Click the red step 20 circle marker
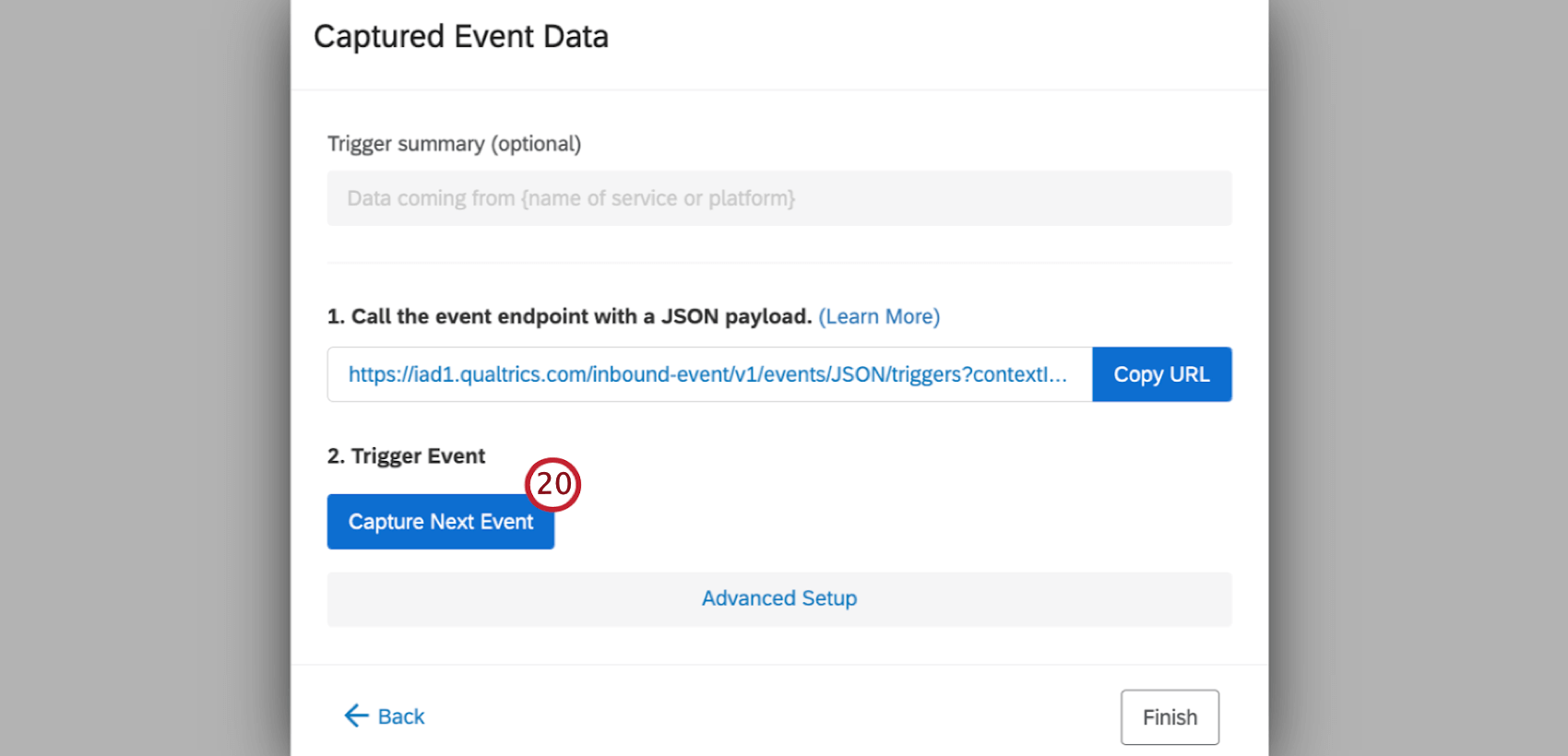The height and width of the screenshot is (756, 1568). [552, 484]
